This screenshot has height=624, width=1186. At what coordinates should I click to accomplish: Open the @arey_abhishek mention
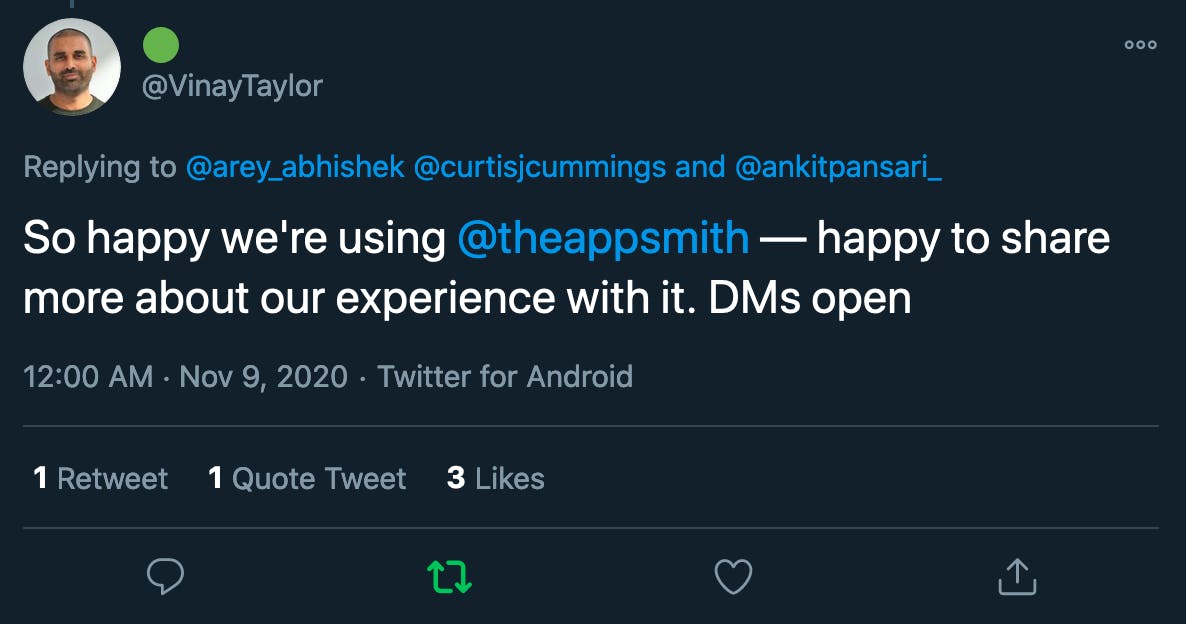[295, 167]
